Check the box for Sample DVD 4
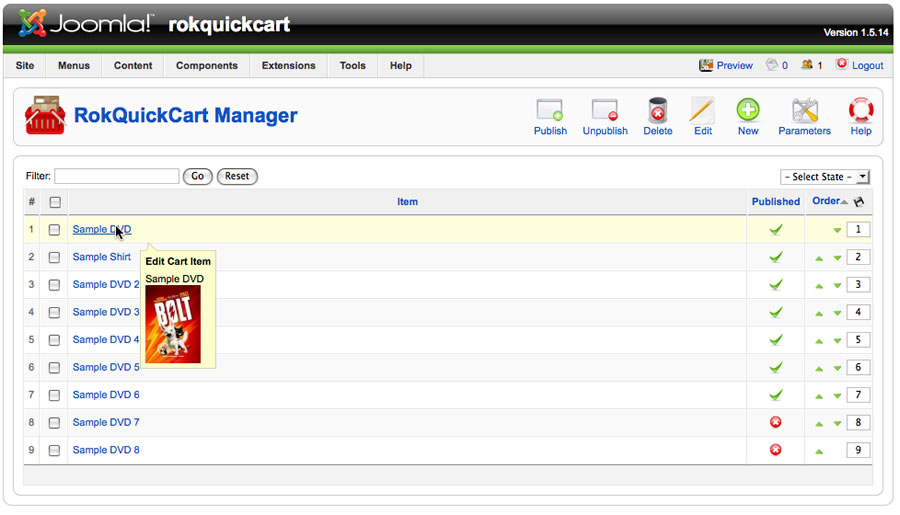This screenshot has height=515, width=900. [55, 340]
